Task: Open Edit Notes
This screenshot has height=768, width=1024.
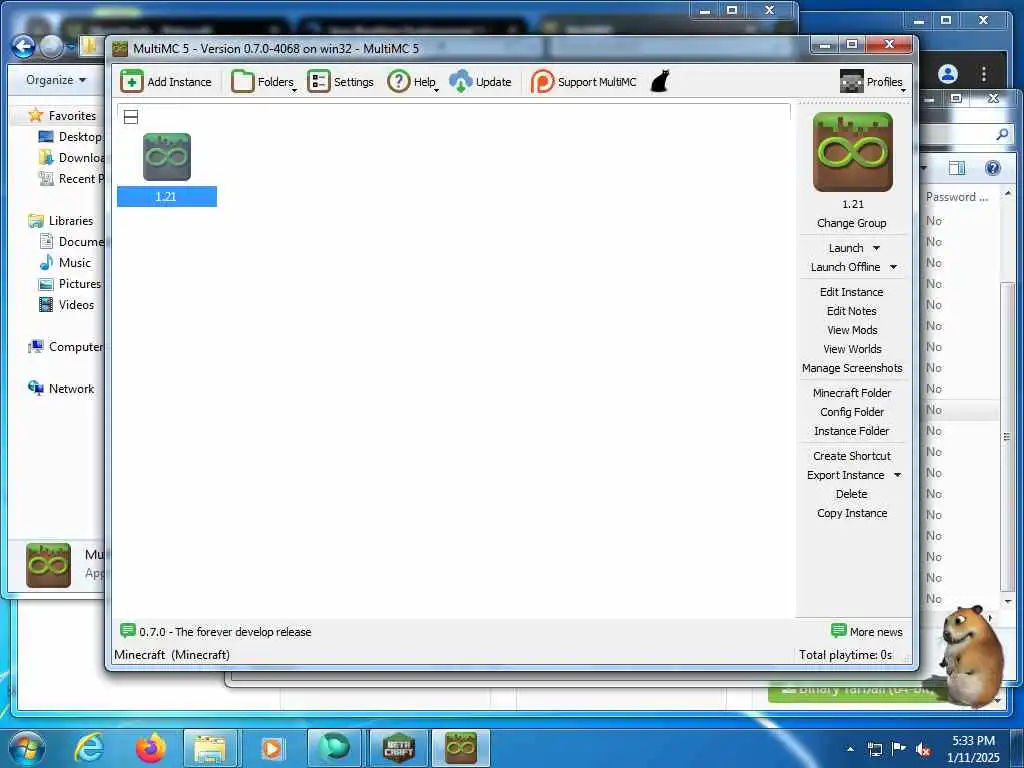Action: pyautogui.click(x=852, y=311)
